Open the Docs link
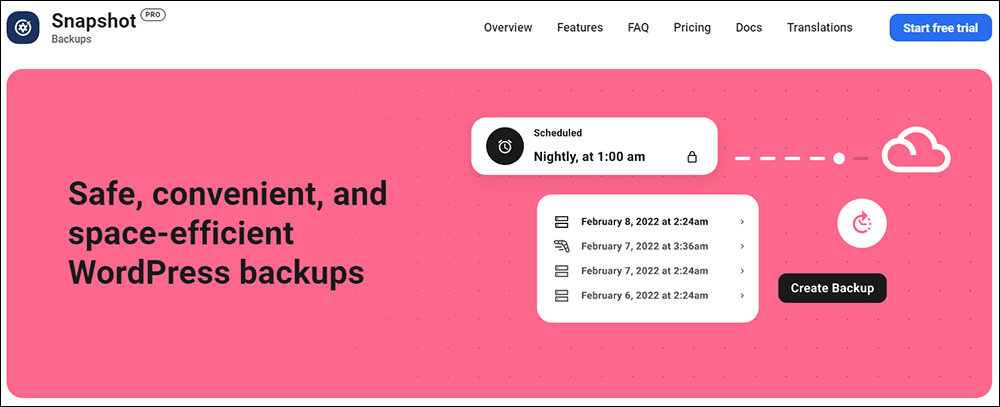 pos(749,27)
